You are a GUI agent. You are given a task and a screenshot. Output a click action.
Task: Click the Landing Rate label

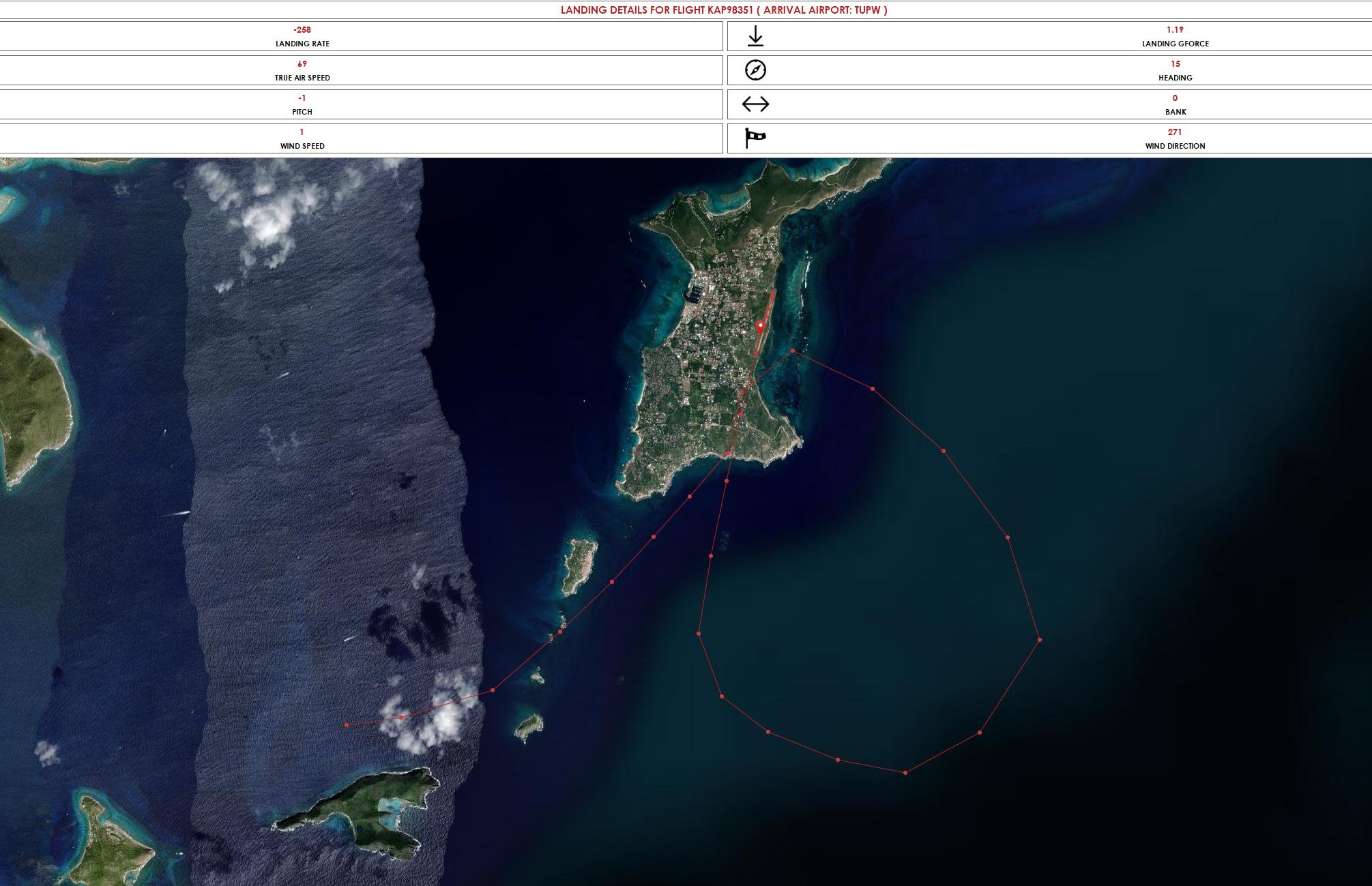(x=302, y=44)
